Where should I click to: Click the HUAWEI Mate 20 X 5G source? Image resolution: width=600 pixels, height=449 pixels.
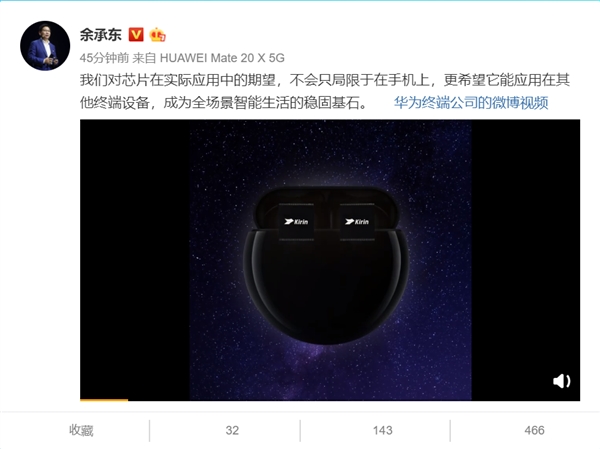[x=222, y=58]
